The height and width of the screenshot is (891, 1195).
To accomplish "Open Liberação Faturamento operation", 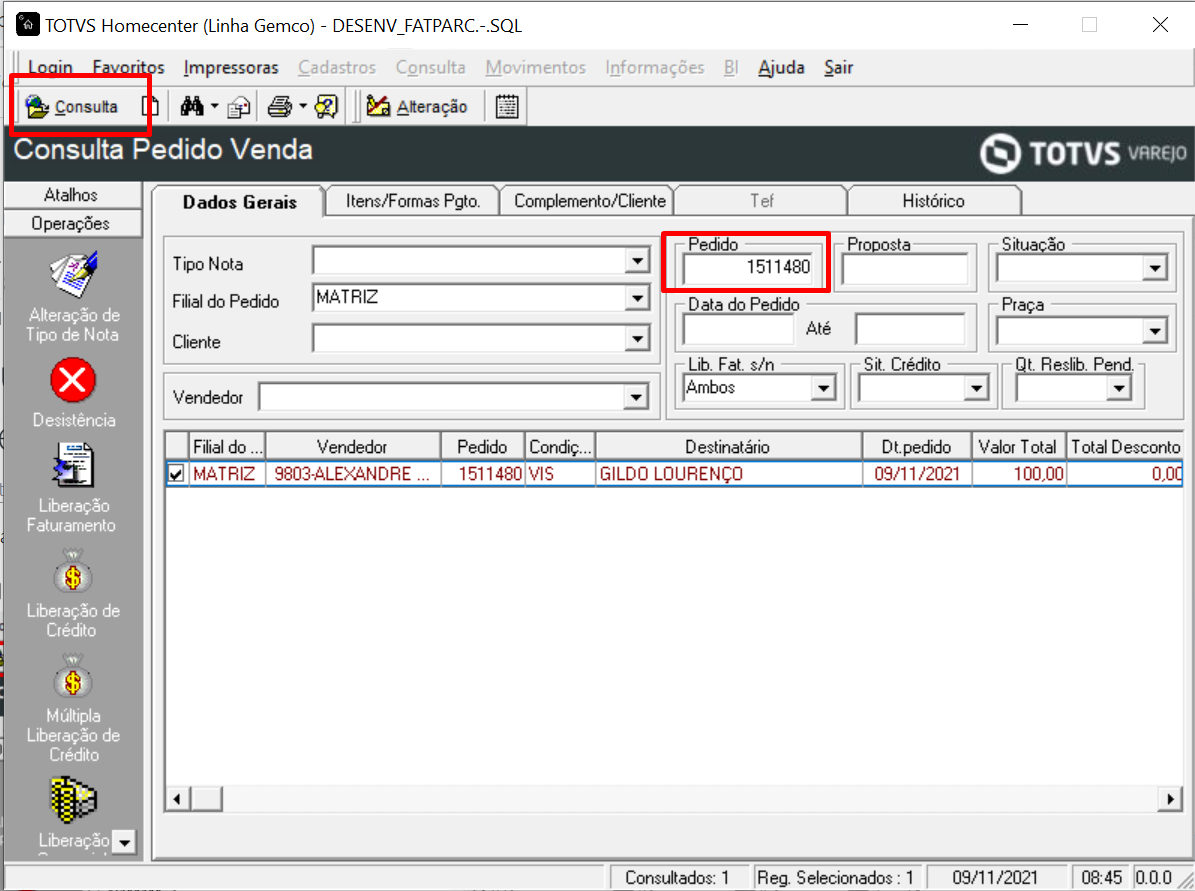I will 73,488.
